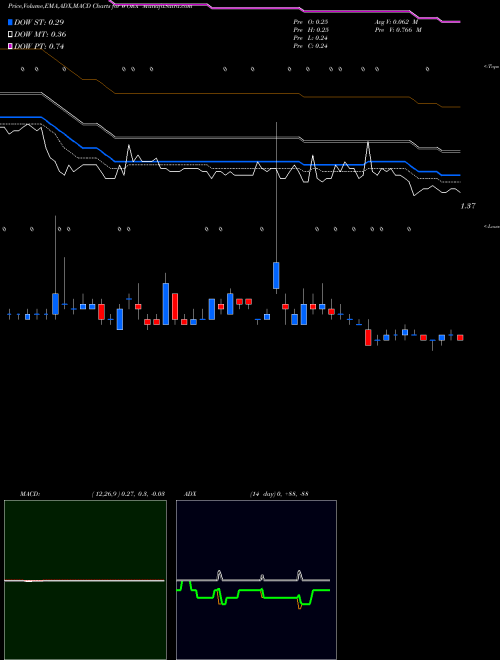Click the 'MACD:' heading label
Viewport: 500px width, 660px height.
[30, 494]
